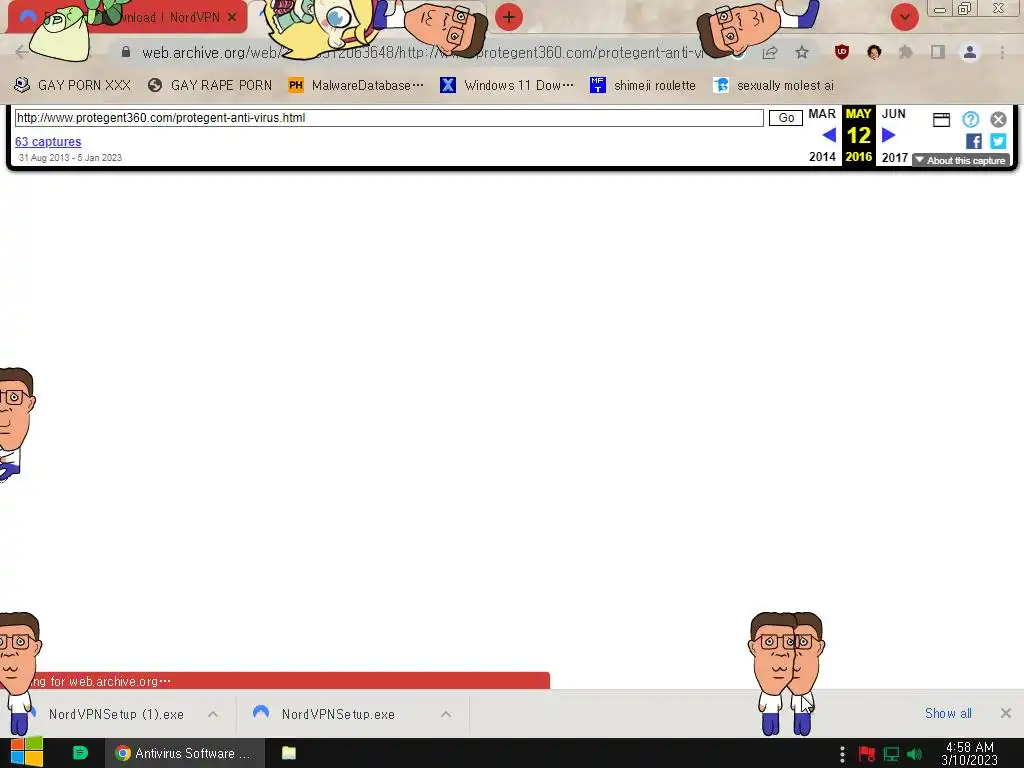1024x768 pixels.
Task: Open network status tray icon
Action: (891, 754)
